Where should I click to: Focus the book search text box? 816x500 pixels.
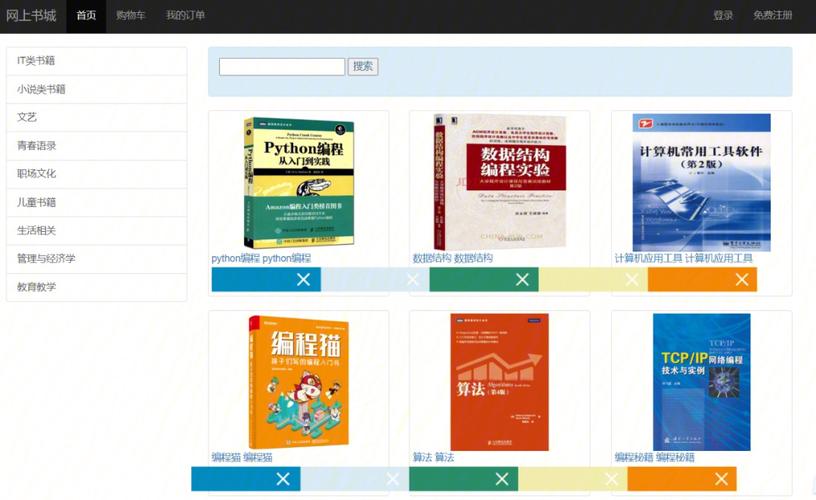pos(282,67)
